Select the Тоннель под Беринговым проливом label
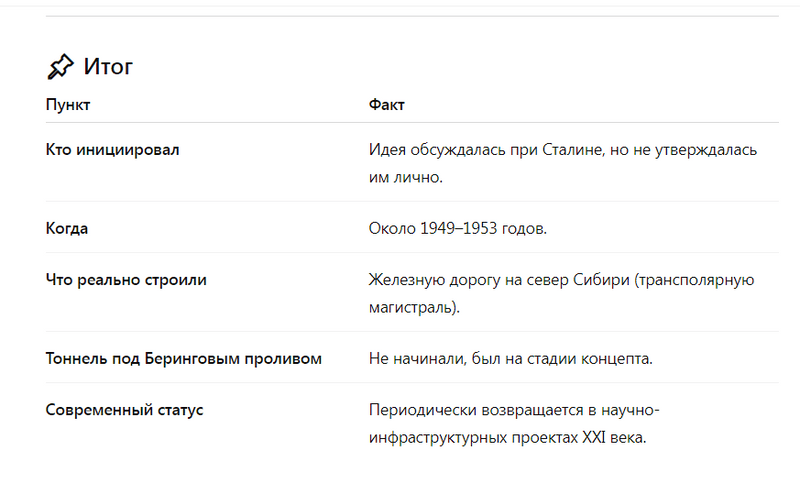 pos(184,358)
